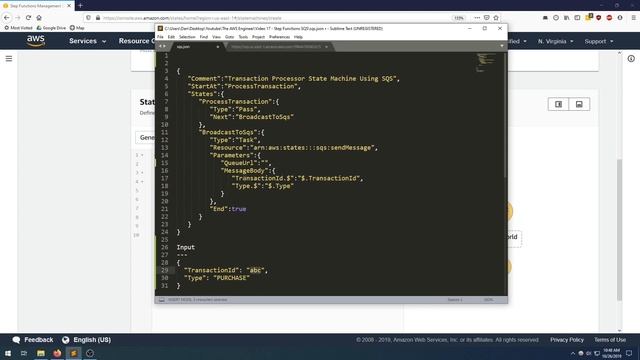Open File menu in Sublime Text

pyautogui.click(x=160, y=37)
